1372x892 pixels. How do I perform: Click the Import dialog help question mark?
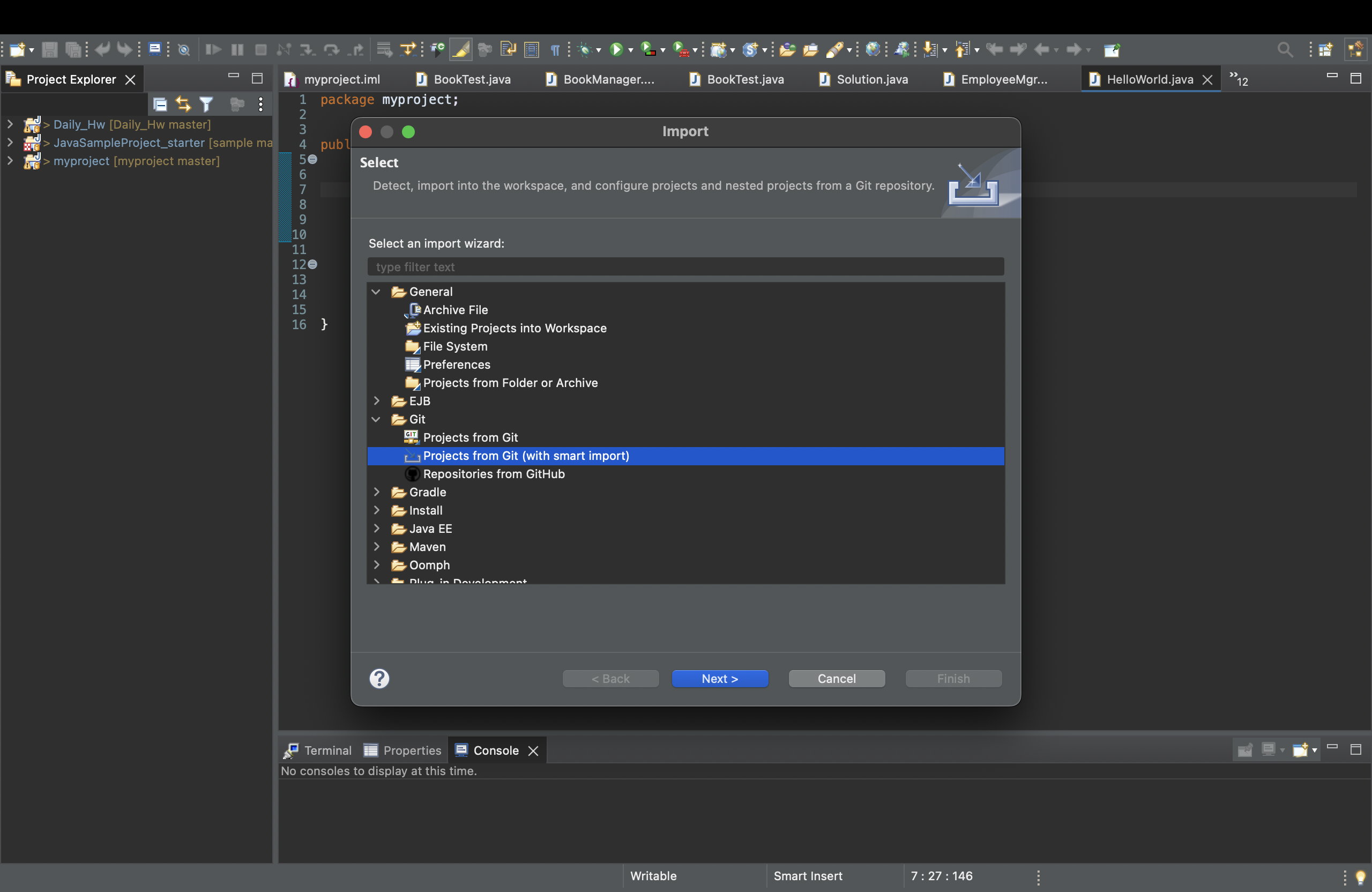[x=379, y=679]
